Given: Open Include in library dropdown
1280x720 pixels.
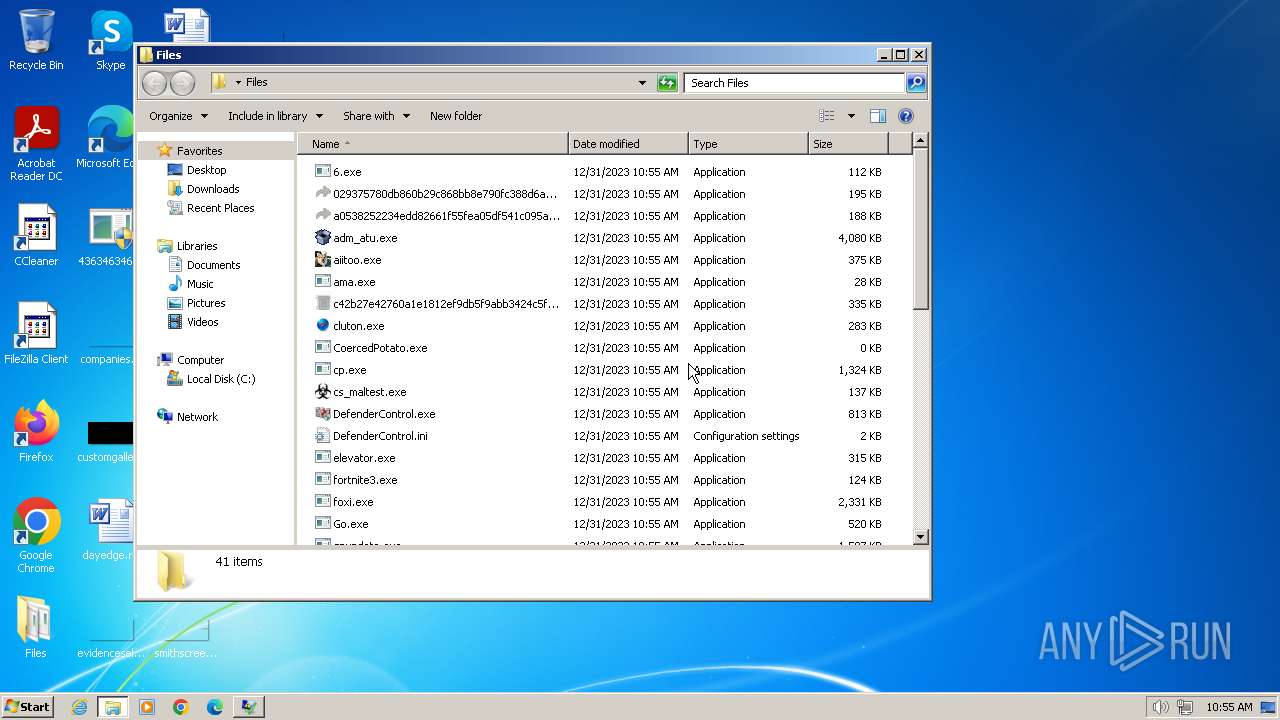Looking at the screenshot, I should click(x=275, y=116).
